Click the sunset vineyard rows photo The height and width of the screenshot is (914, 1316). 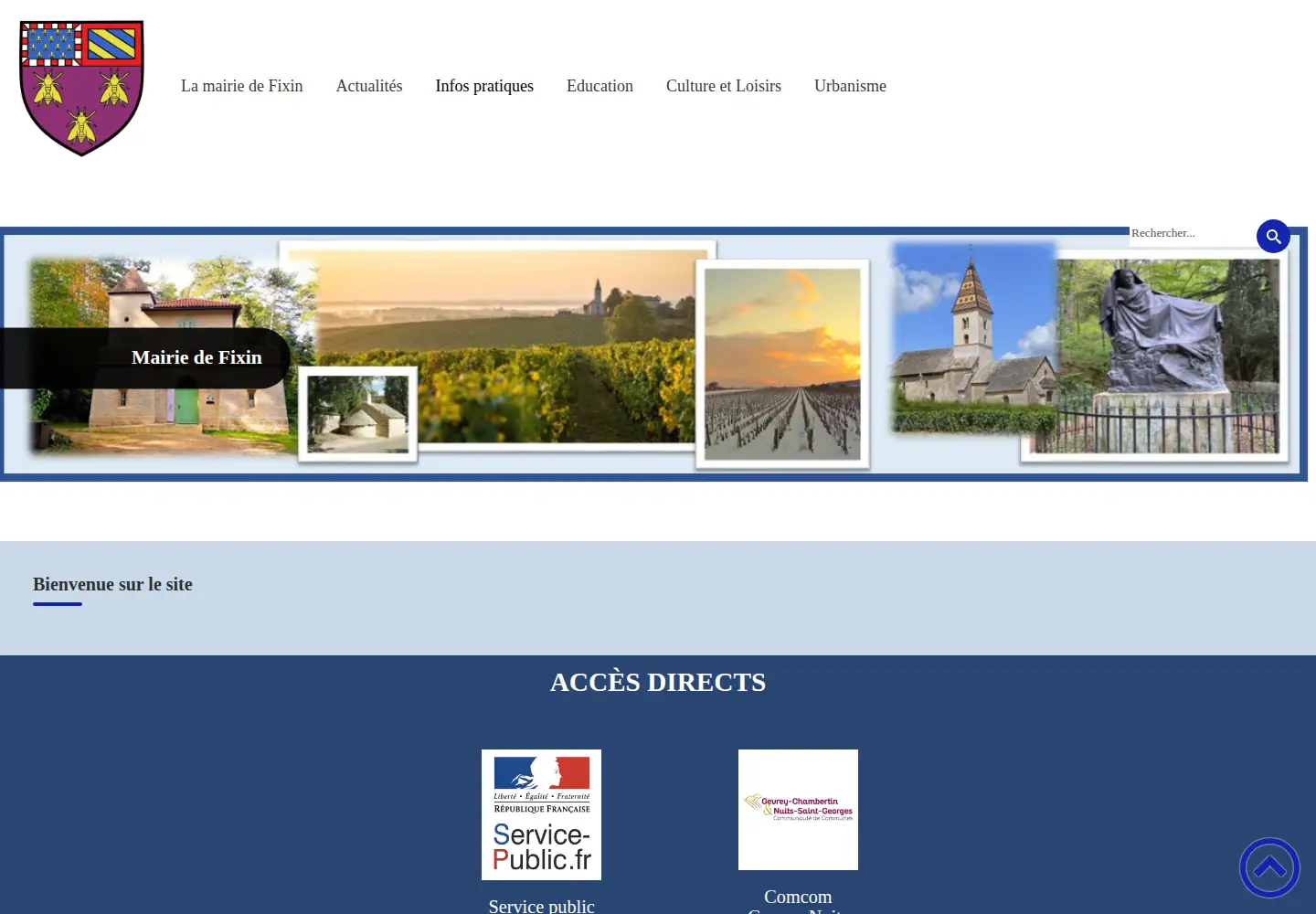click(782, 364)
